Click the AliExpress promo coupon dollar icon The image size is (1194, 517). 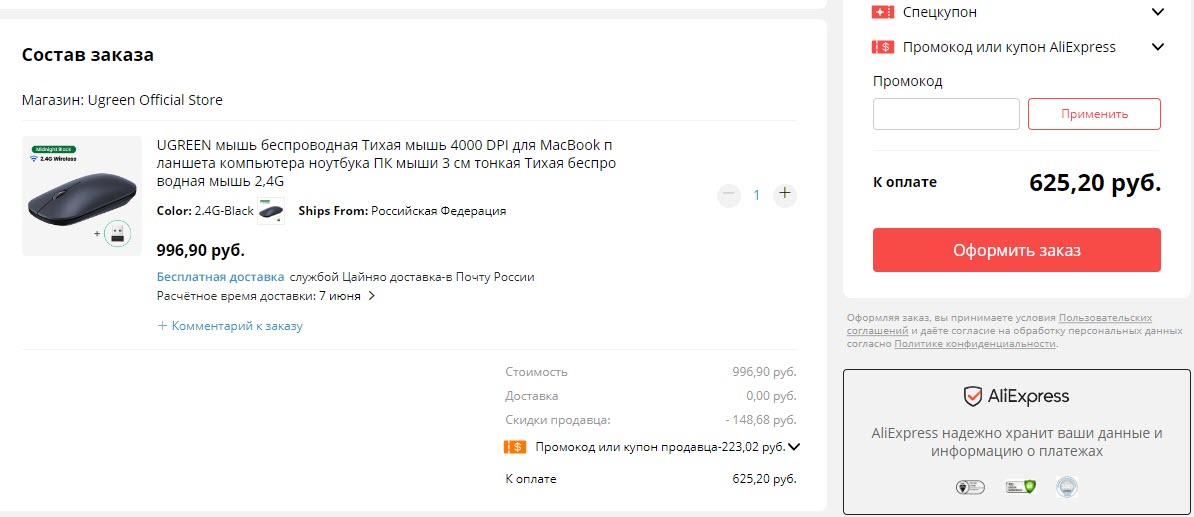(882, 47)
